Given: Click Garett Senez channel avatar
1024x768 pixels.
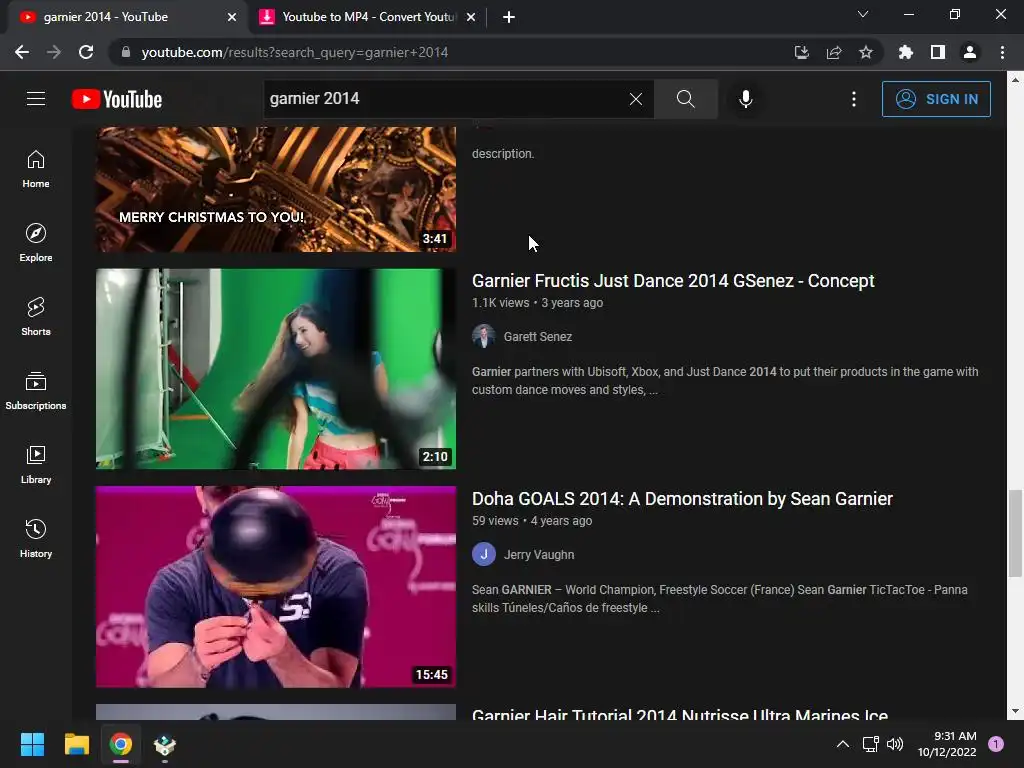Looking at the screenshot, I should click(484, 336).
